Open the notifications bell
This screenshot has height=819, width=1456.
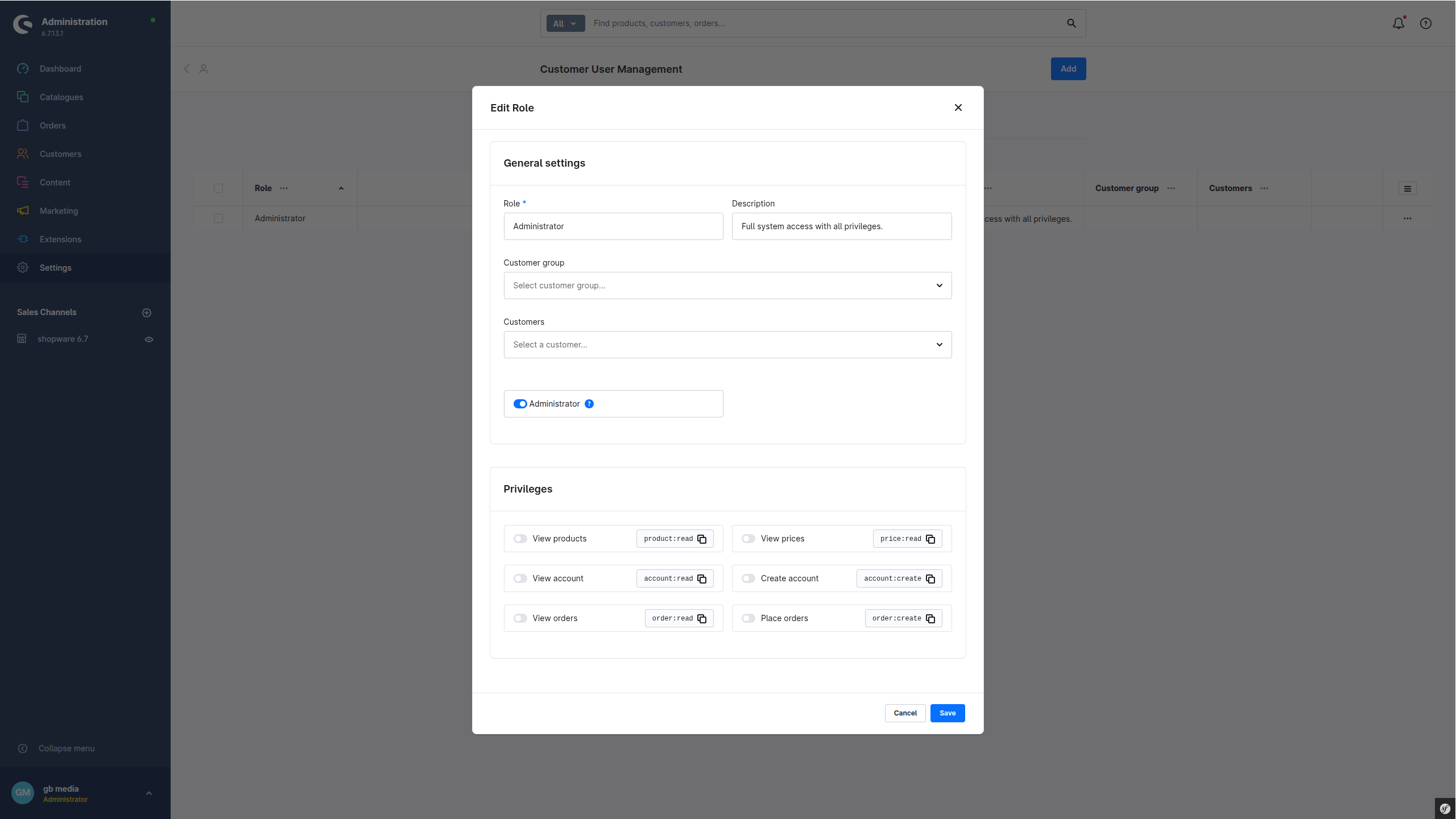point(1399,23)
